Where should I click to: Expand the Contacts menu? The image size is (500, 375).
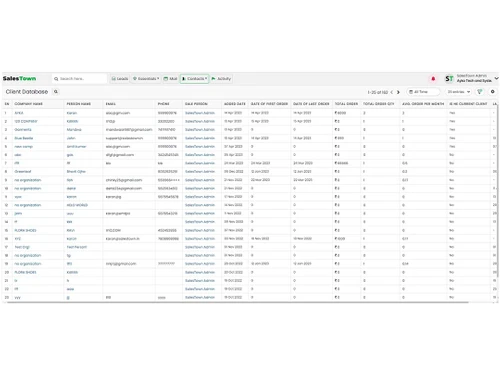(195, 79)
